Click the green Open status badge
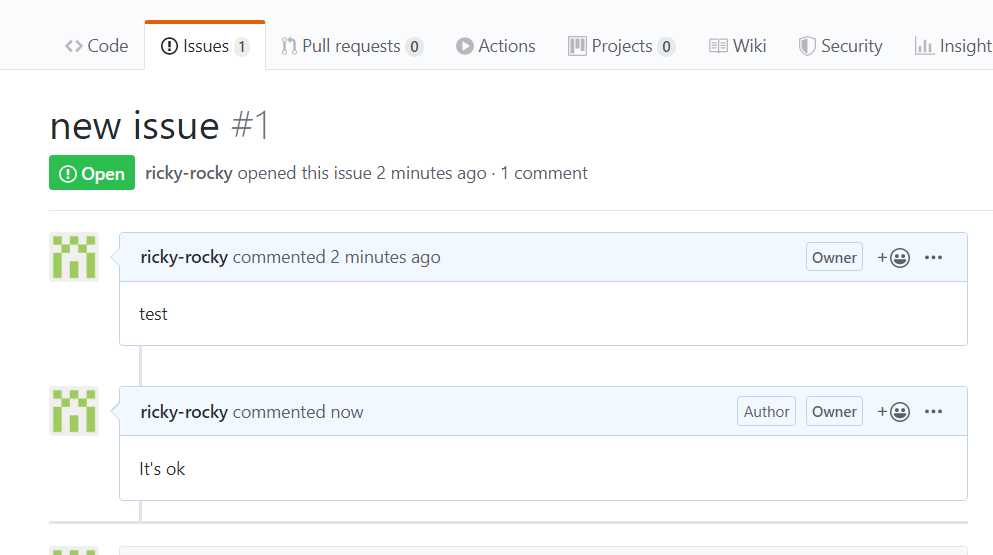The width and height of the screenshot is (993, 555). 92,172
